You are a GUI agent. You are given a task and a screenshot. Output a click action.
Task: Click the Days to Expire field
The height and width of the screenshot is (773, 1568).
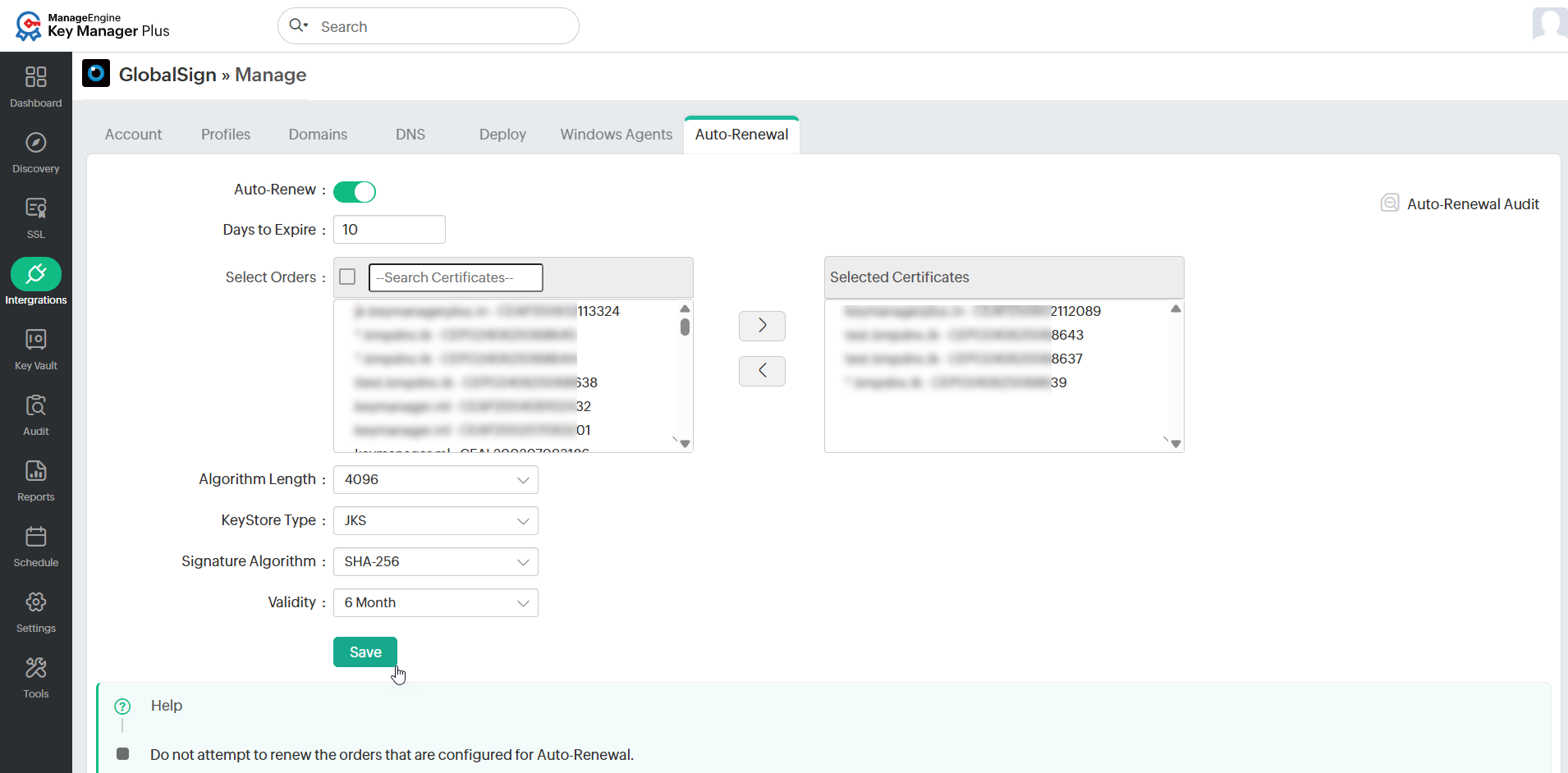pyautogui.click(x=389, y=230)
